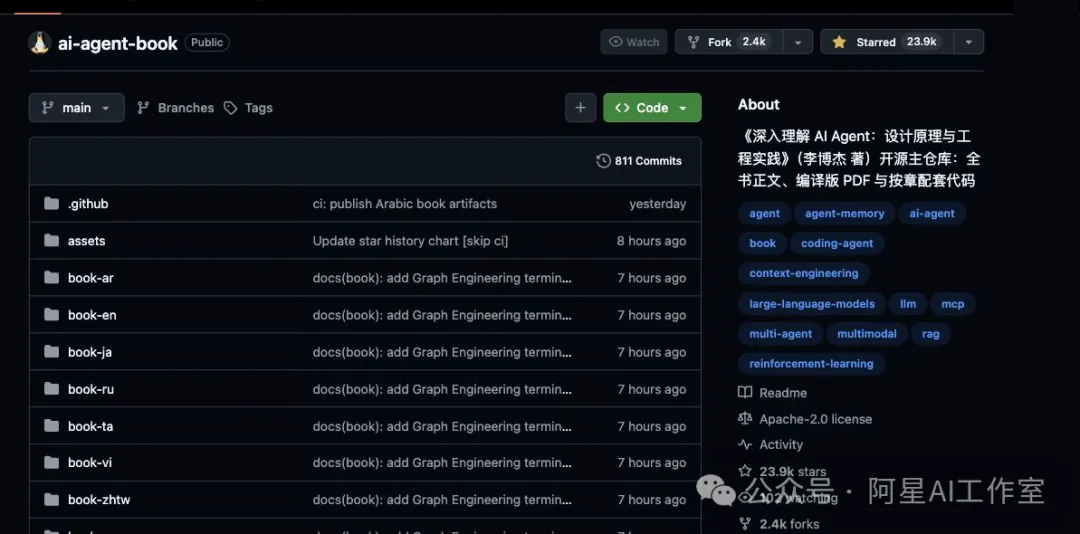
Task: Open the .github folder
Action: [x=88, y=204]
